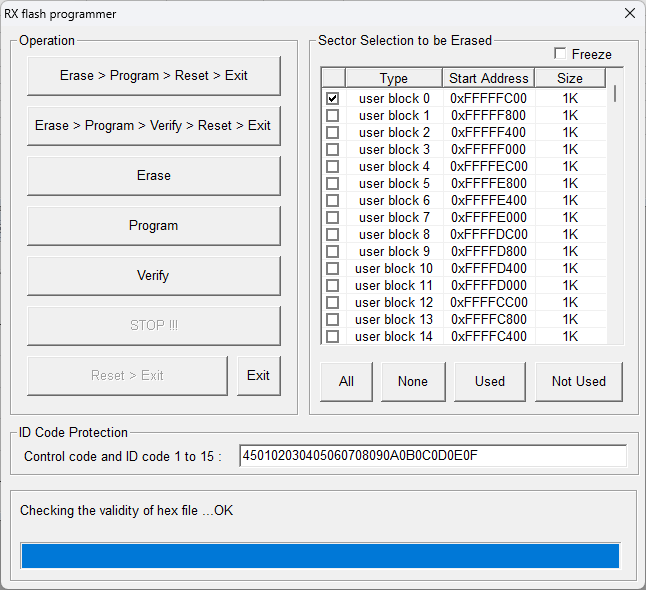Run the Verify operation
The image size is (646, 590).
[153, 276]
